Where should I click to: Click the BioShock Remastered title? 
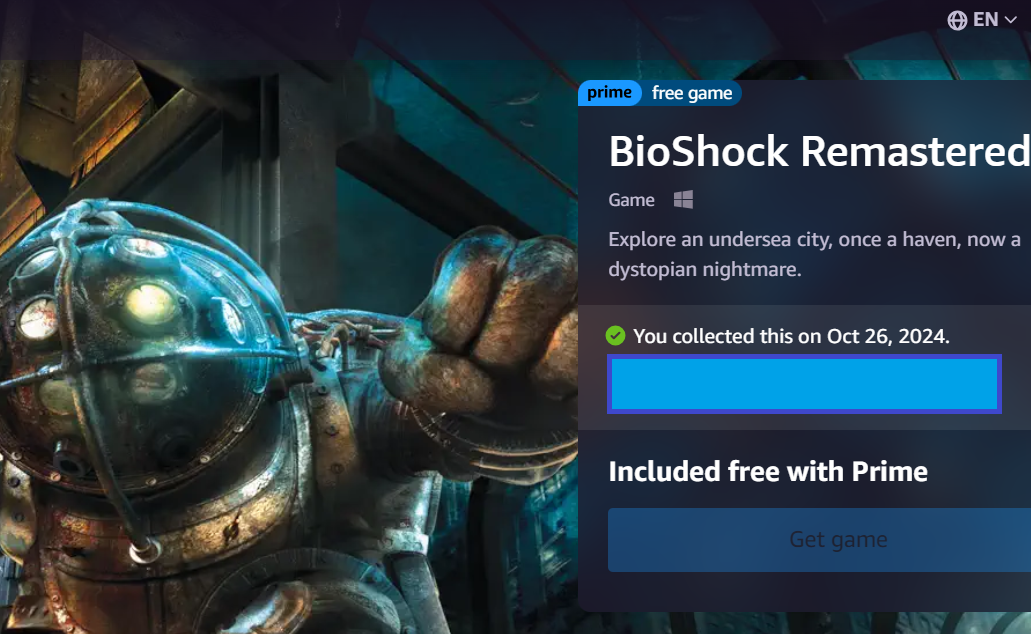coord(819,151)
